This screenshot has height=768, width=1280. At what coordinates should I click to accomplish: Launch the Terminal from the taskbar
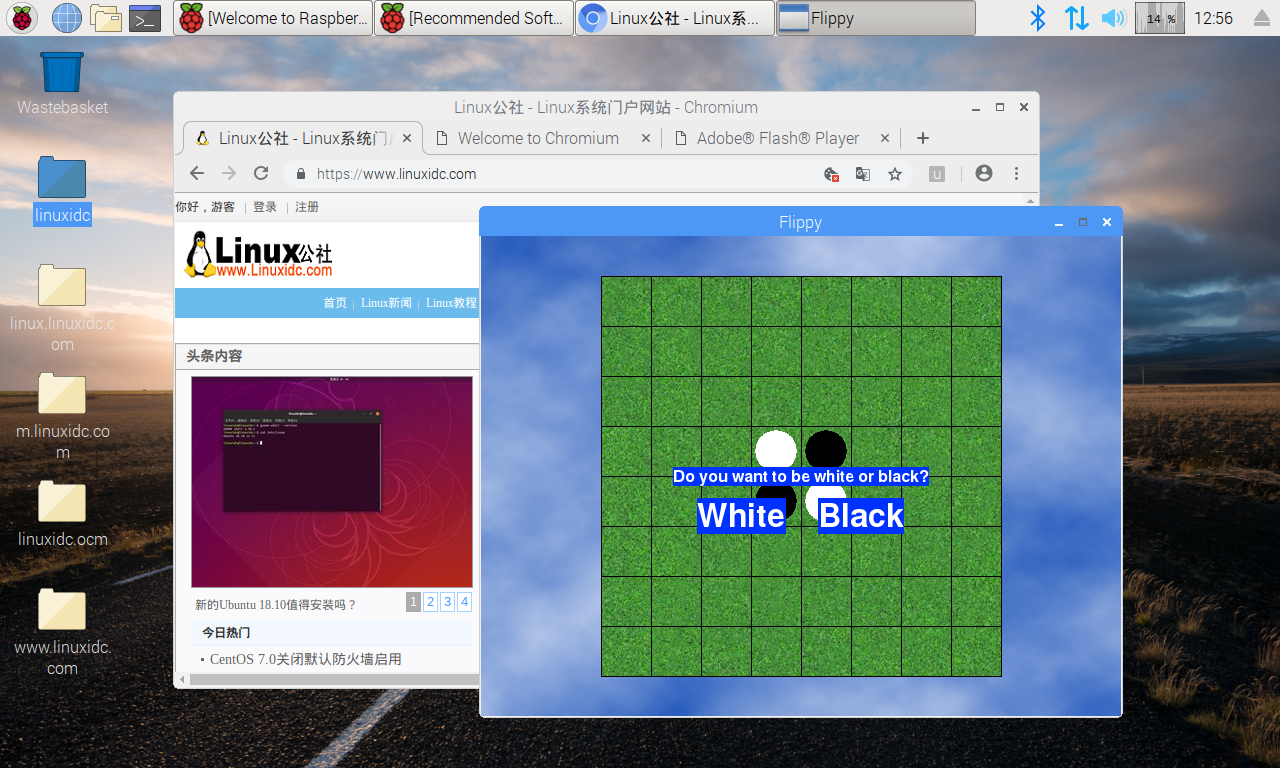146,17
